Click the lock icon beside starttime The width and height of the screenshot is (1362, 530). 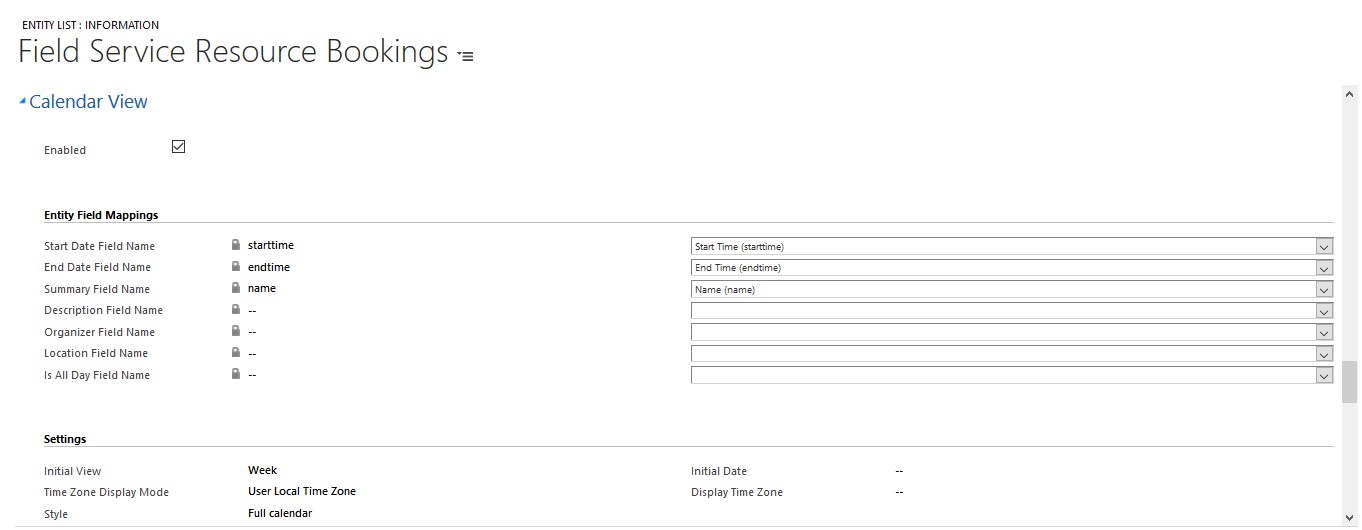236,245
